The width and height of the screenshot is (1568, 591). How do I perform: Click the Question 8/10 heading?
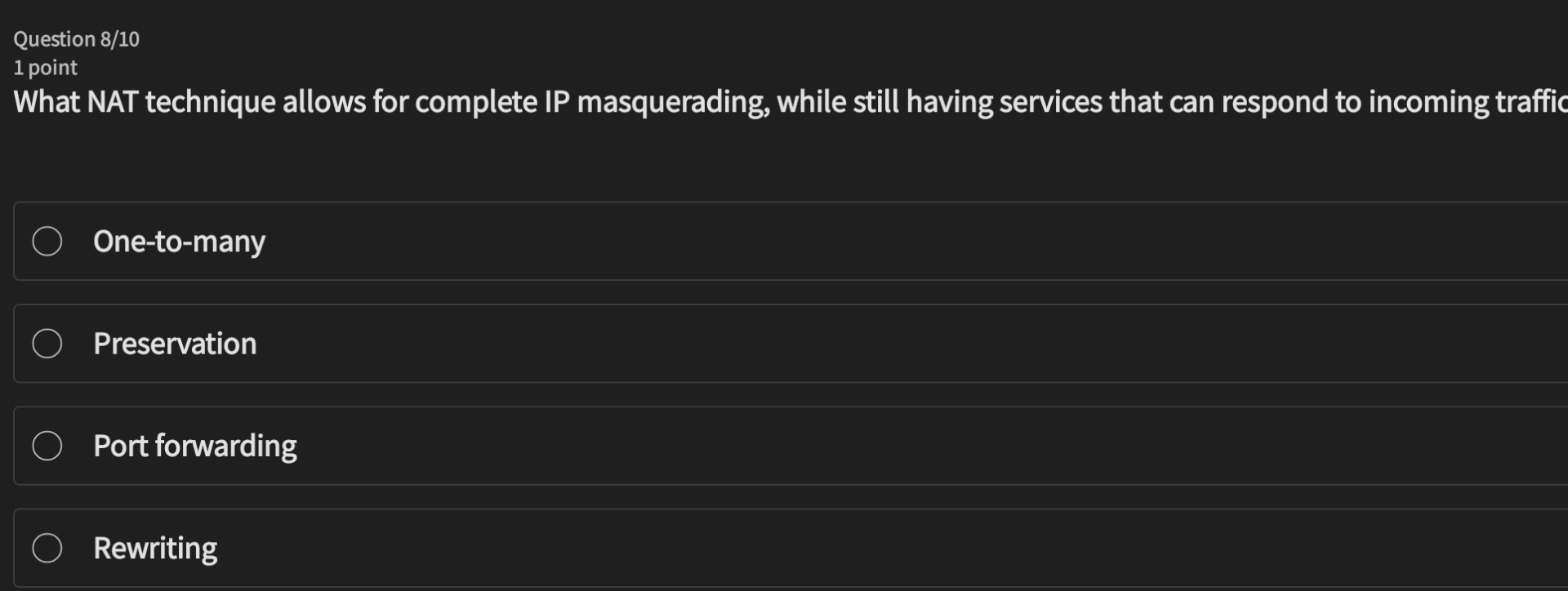[76, 38]
